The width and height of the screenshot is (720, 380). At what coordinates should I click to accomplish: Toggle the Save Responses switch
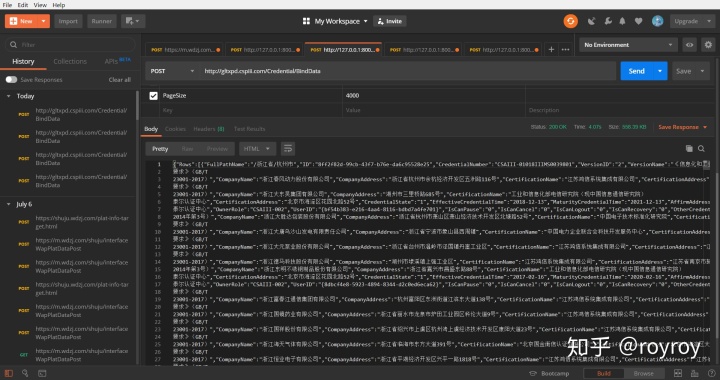click(11, 80)
